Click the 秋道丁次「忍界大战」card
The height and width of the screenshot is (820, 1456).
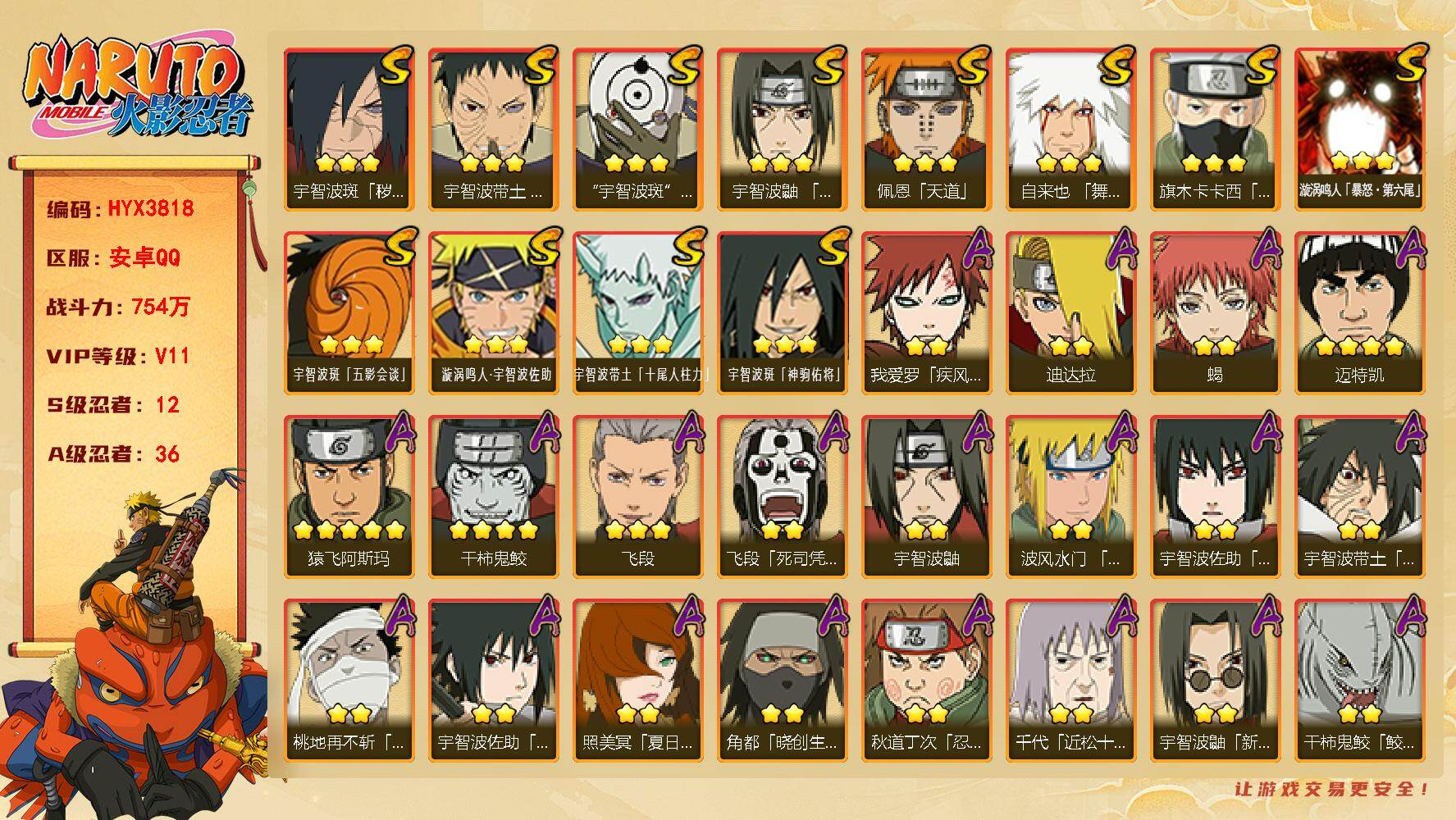tap(926, 681)
